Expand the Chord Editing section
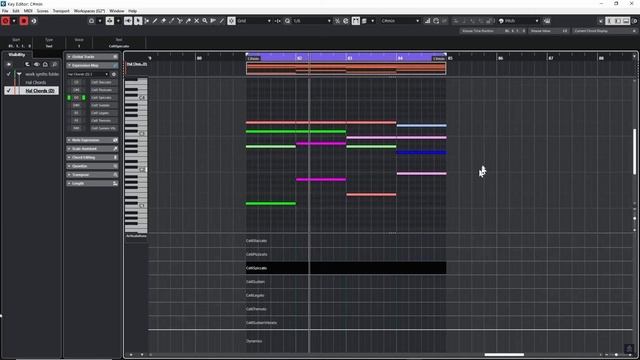This screenshot has height=360, width=640. [x=92, y=157]
